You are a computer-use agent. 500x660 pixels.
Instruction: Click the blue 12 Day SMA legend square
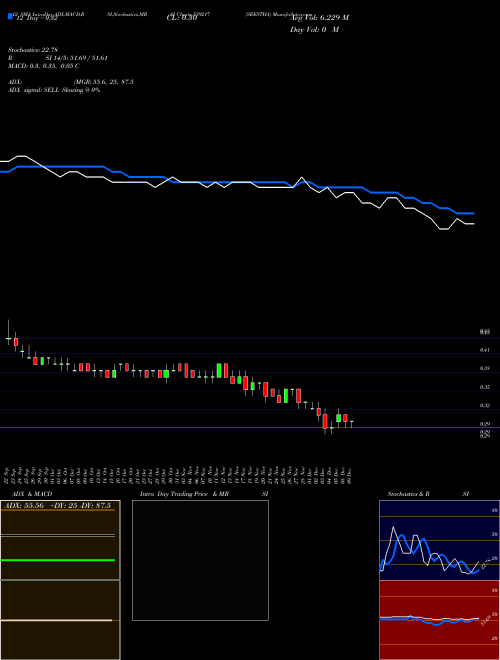(10, 16)
